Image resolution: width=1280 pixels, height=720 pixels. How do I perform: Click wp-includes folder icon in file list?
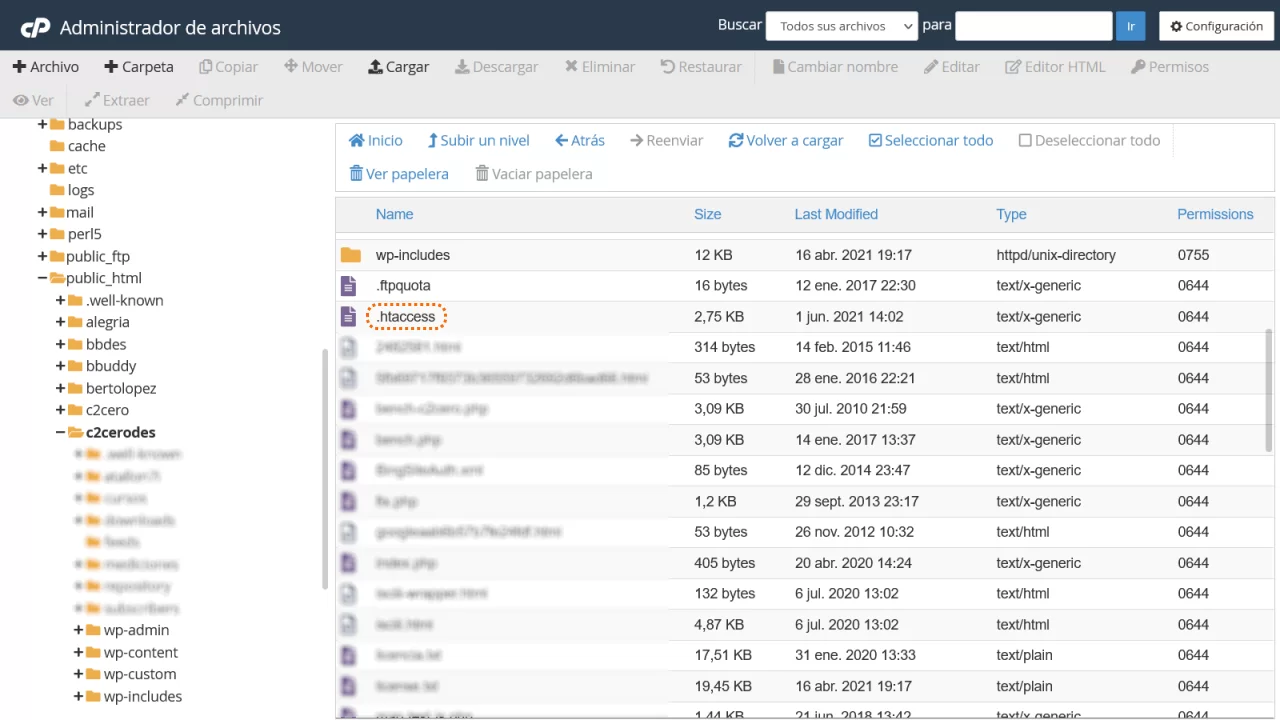350,255
